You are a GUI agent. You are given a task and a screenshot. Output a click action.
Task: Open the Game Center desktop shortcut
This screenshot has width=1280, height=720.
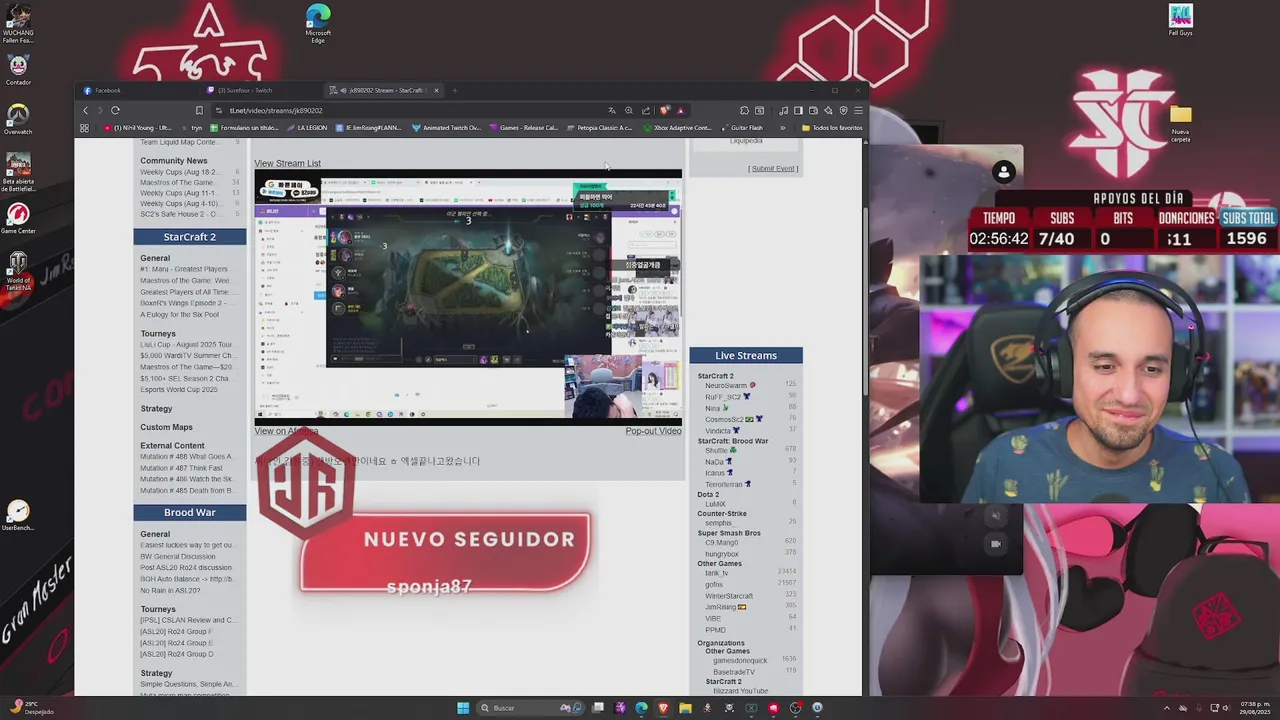pos(18,219)
